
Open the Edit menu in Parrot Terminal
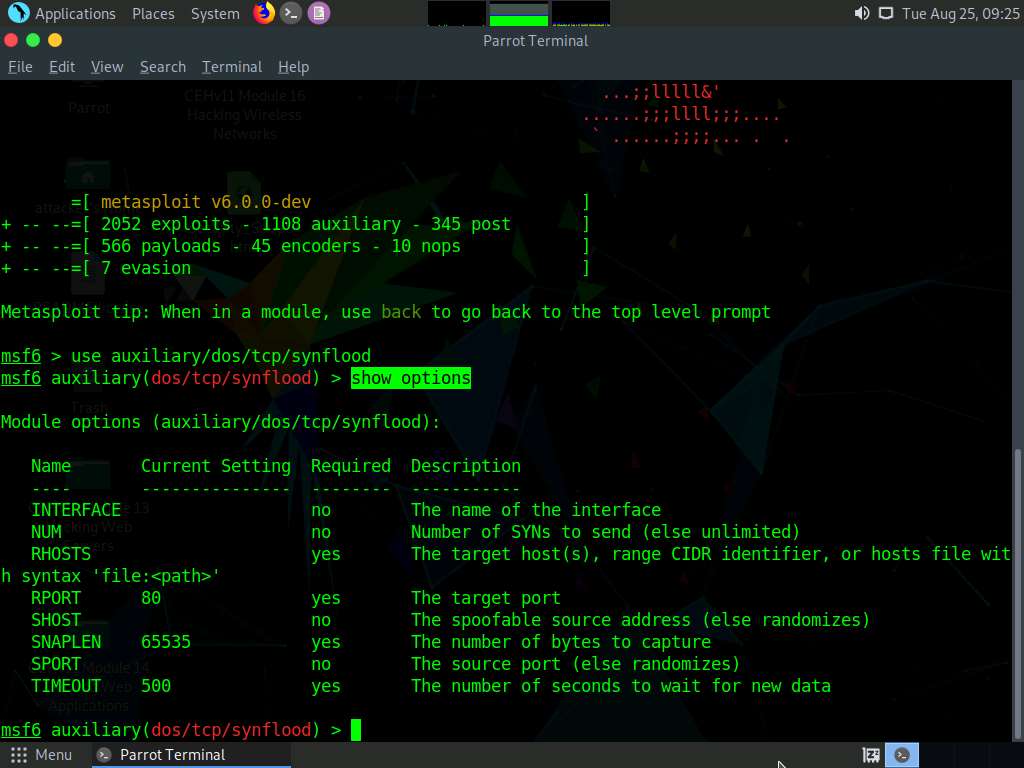coord(62,67)
